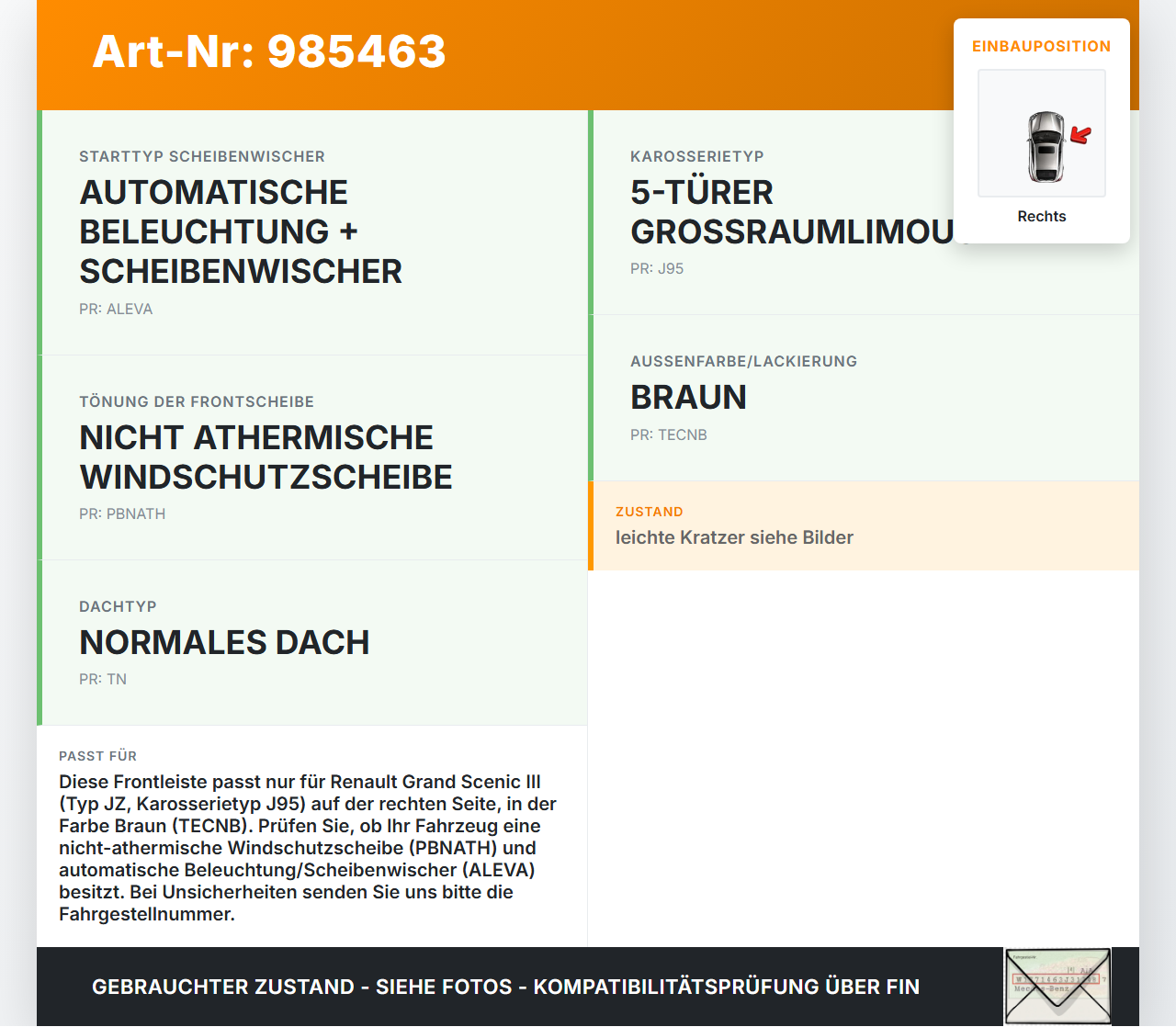
Task: Click the PR: TN code
Action: click(x=103, y=679)
